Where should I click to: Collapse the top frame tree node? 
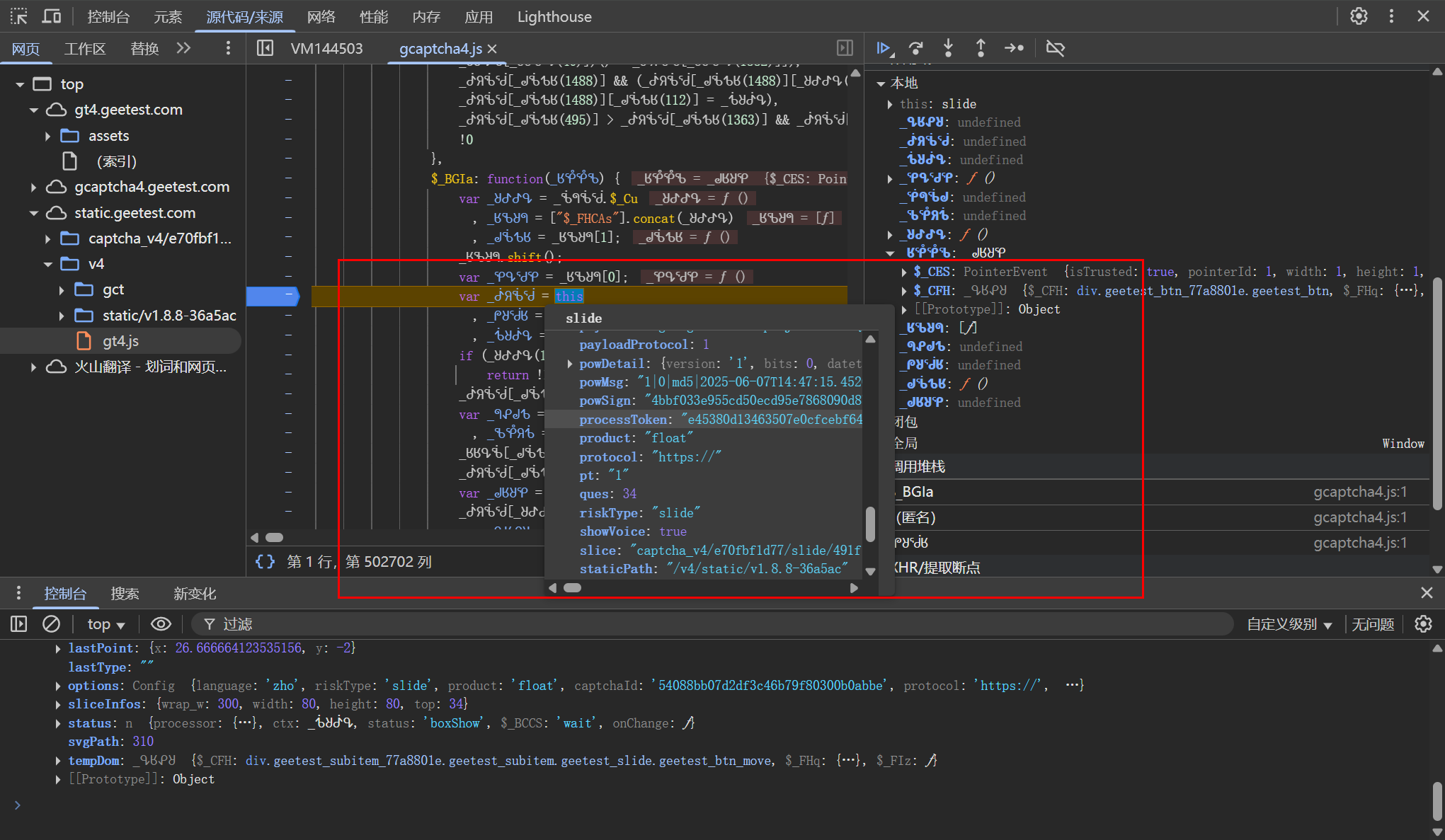click(20, 84)
